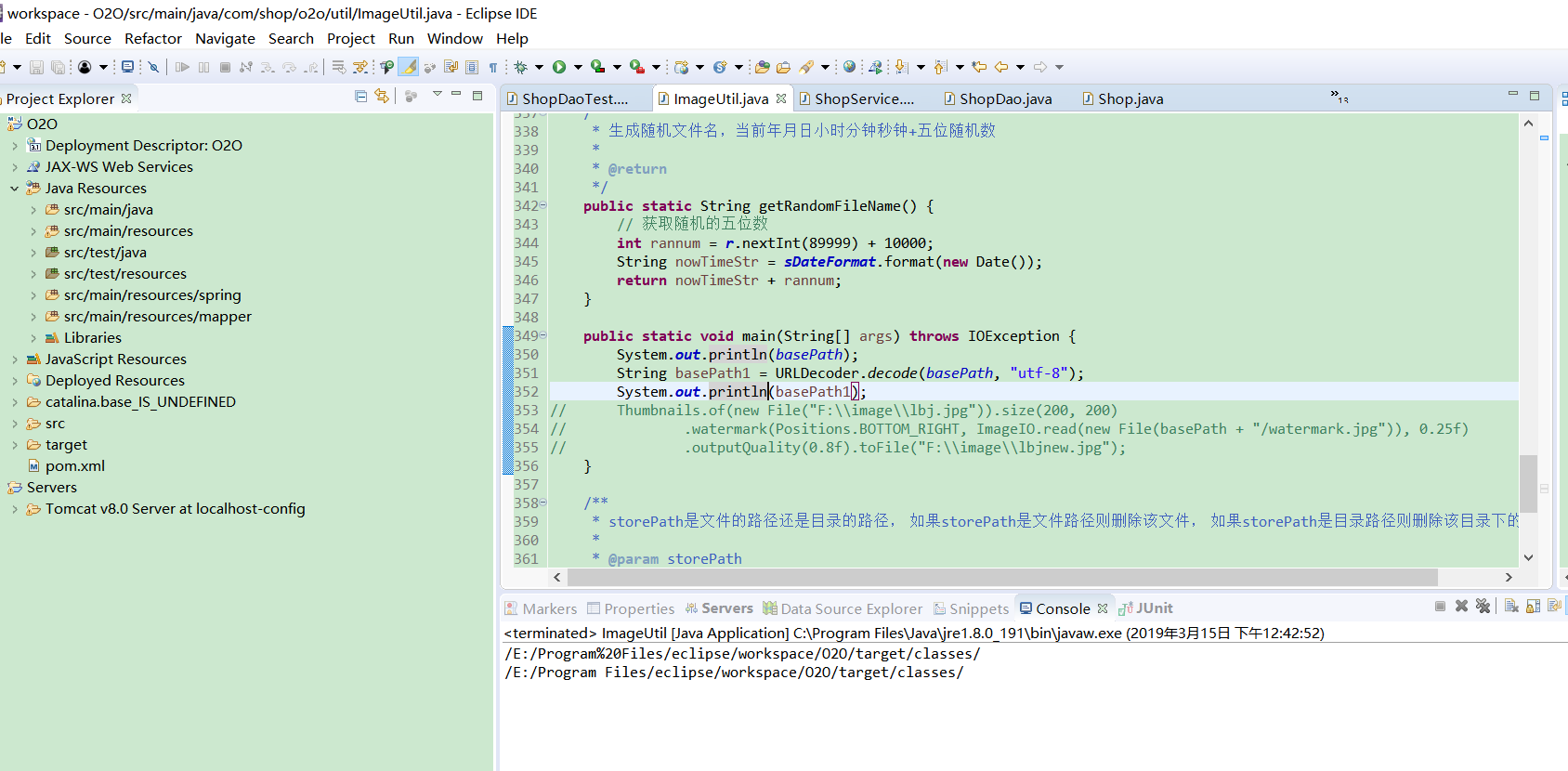Toggle Link with Editor in Project Explorer

pos(382,96)
